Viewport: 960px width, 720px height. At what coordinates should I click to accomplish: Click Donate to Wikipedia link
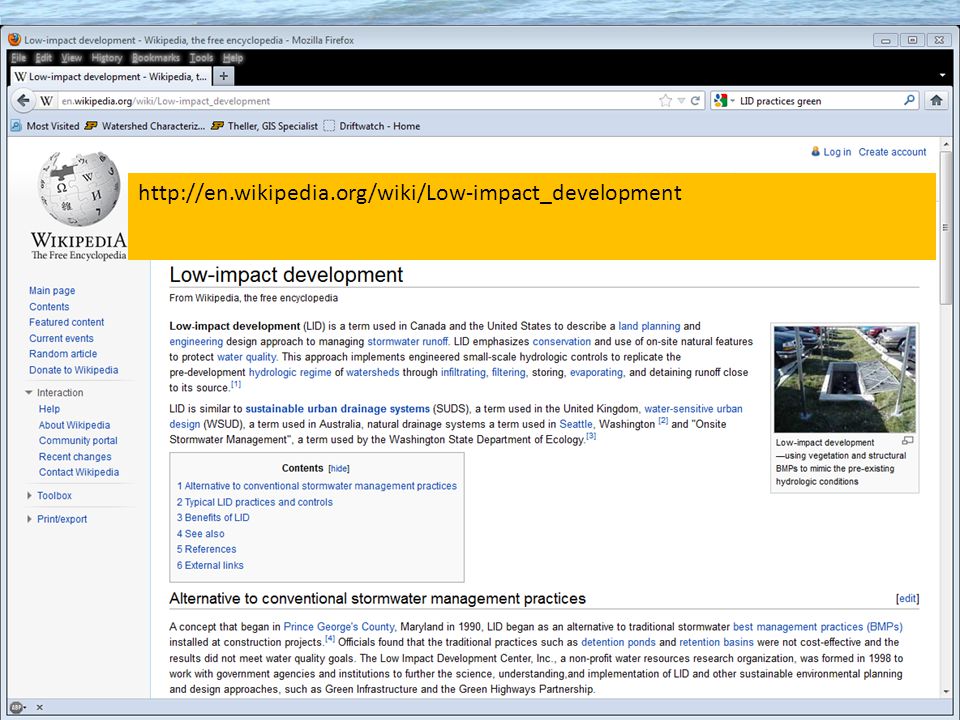(x=73, y=370)
